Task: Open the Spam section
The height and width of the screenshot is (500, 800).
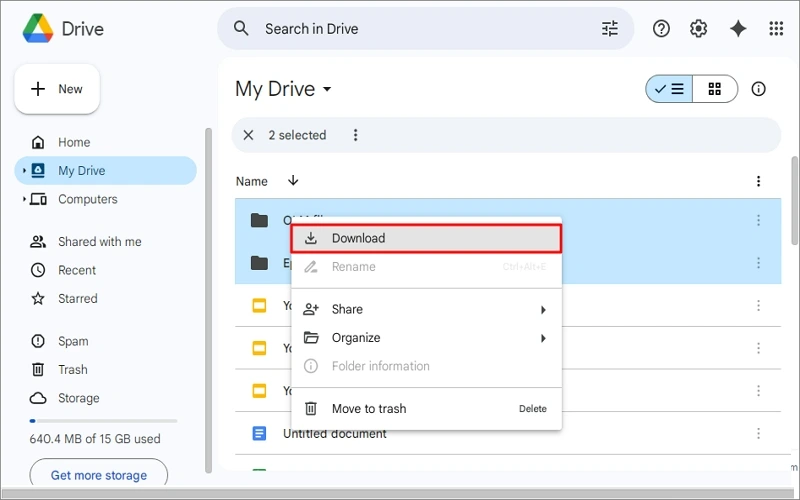Action: coord(106,341)
